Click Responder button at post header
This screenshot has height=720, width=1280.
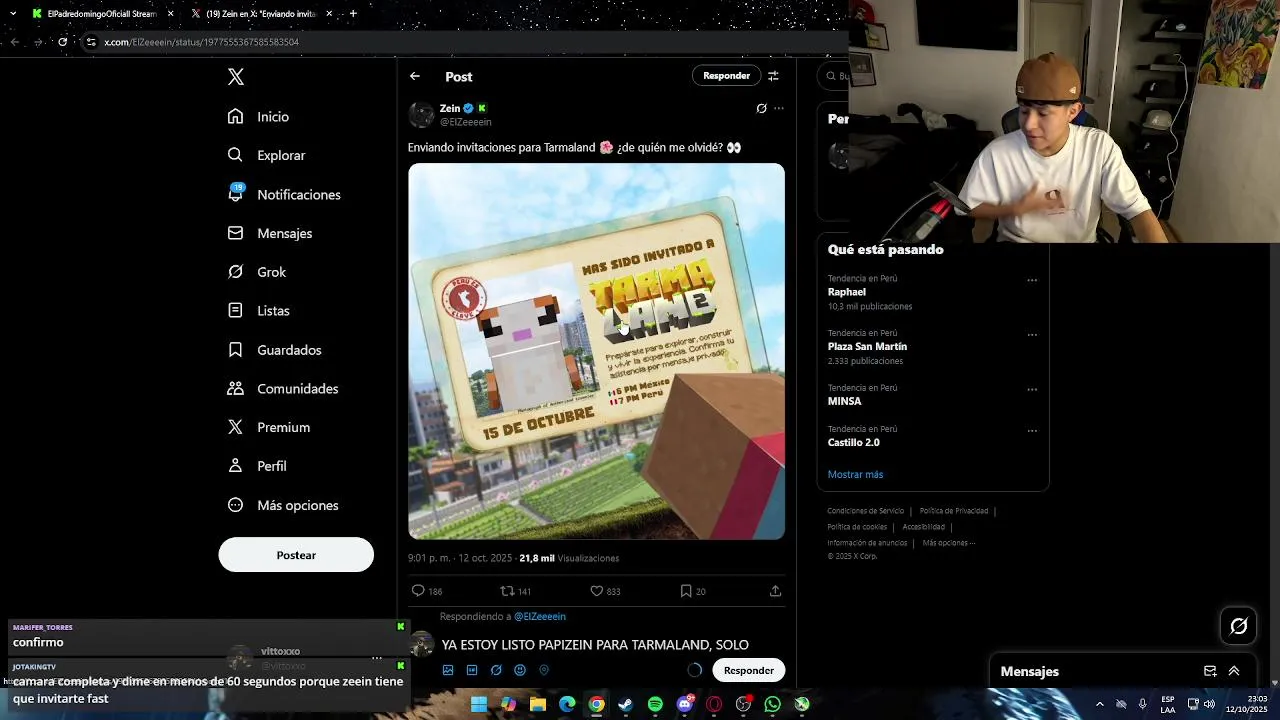tap(726, 75)
